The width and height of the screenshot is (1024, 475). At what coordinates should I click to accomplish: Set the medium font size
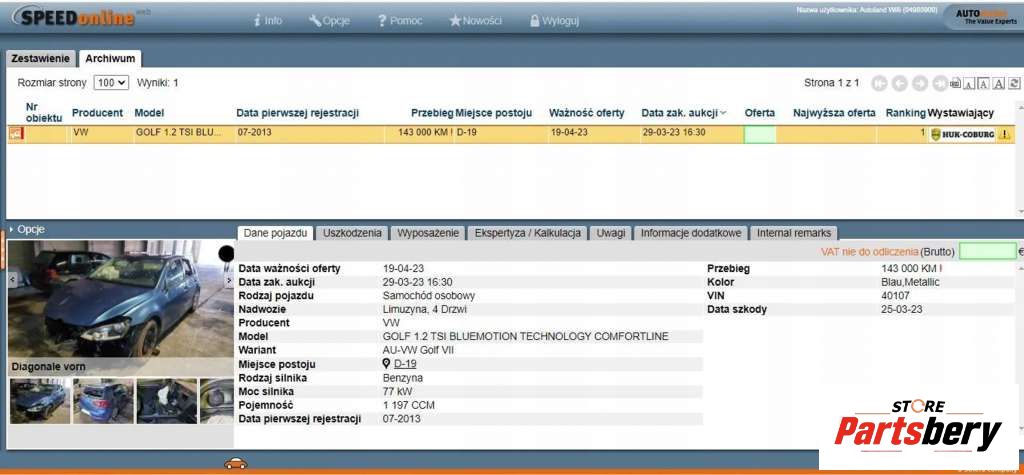(x=984, y=84)
